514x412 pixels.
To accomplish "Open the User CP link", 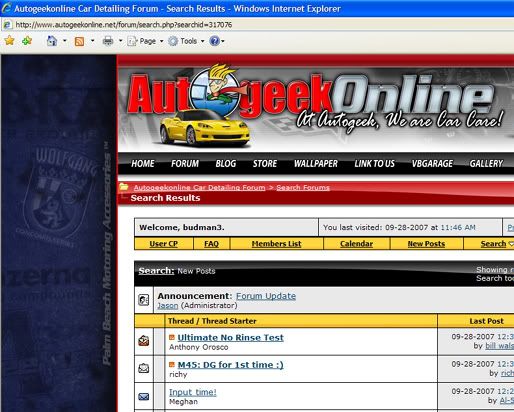I will [x=163, y=244].
